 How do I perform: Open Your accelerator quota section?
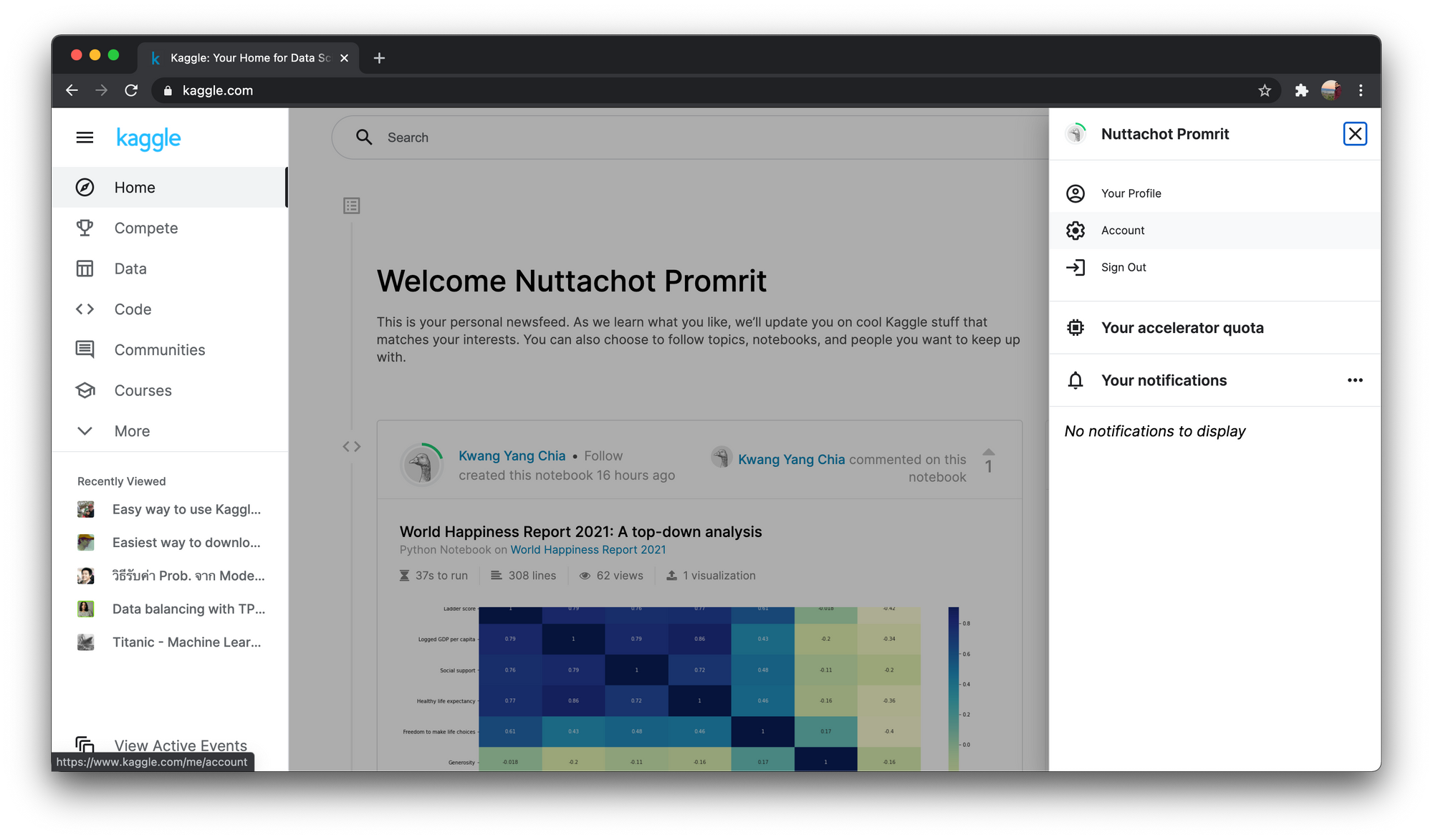(x=1215, y=328)
